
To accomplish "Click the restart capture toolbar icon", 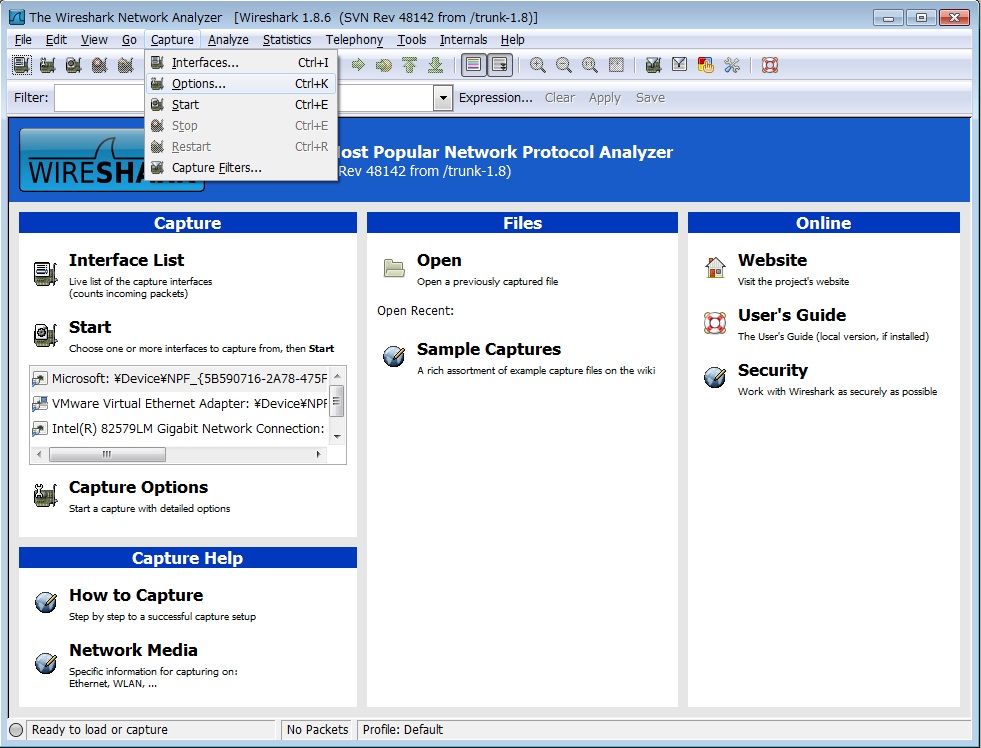I will click(x=126, y=64).
